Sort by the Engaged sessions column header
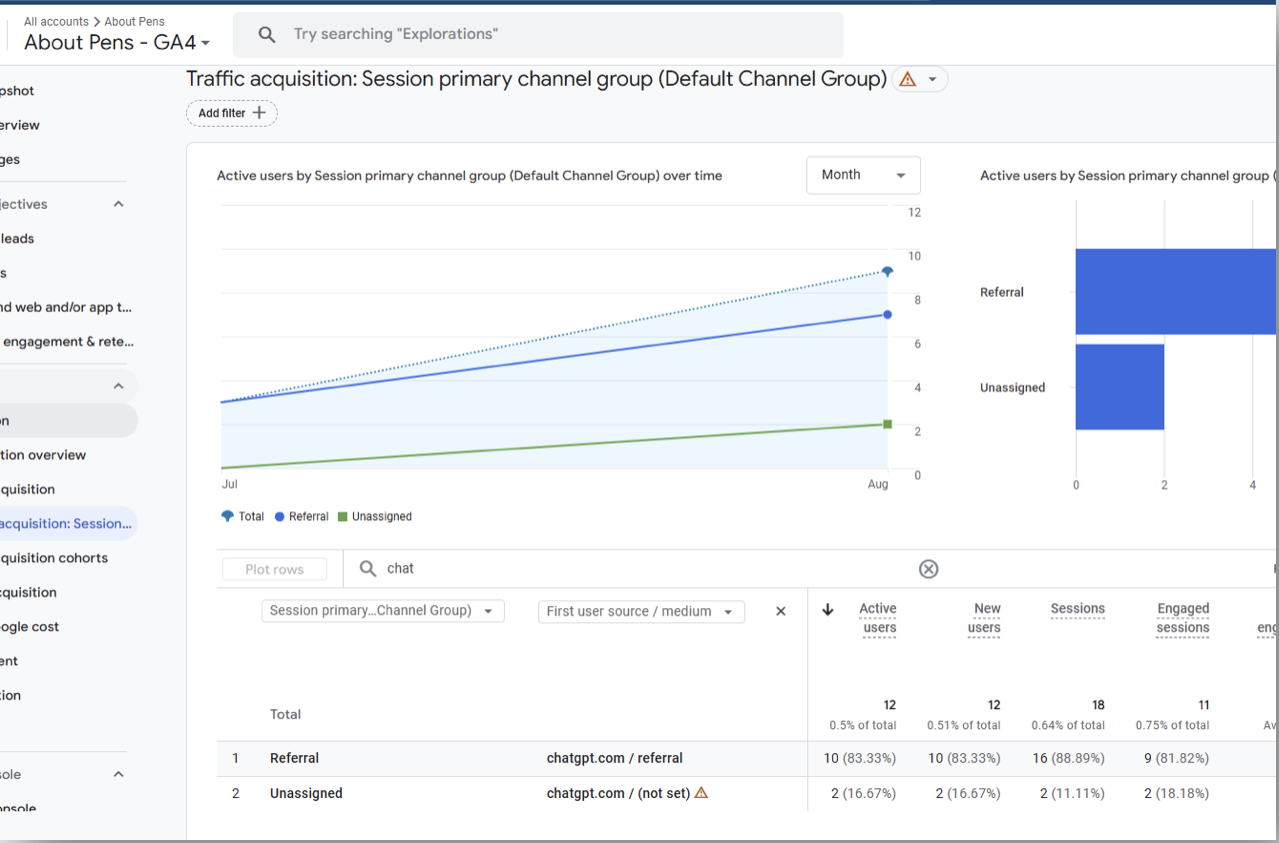 point(1183,619)
